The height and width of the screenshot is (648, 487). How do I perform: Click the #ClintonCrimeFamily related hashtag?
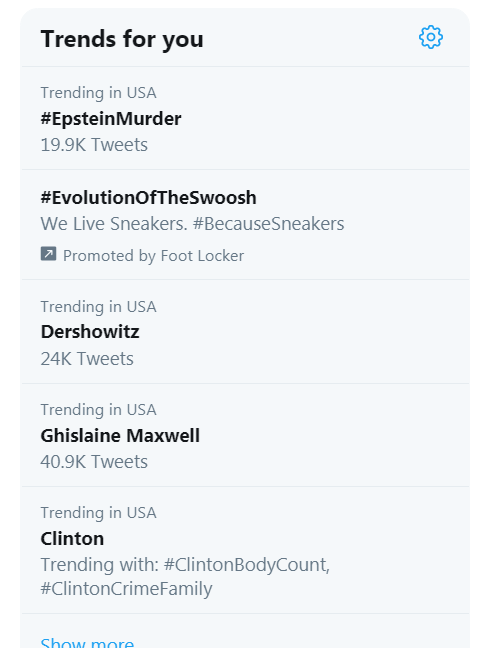(x=127, y=588)
